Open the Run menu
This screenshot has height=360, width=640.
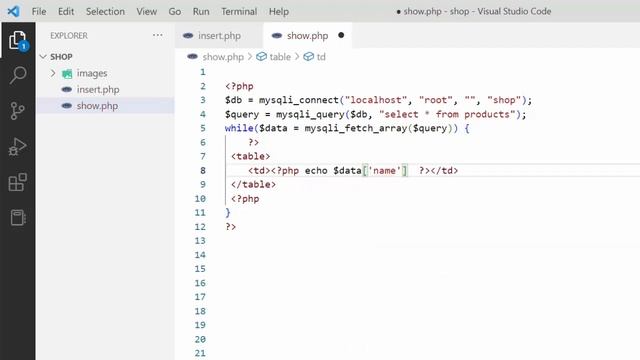point(201,11)
